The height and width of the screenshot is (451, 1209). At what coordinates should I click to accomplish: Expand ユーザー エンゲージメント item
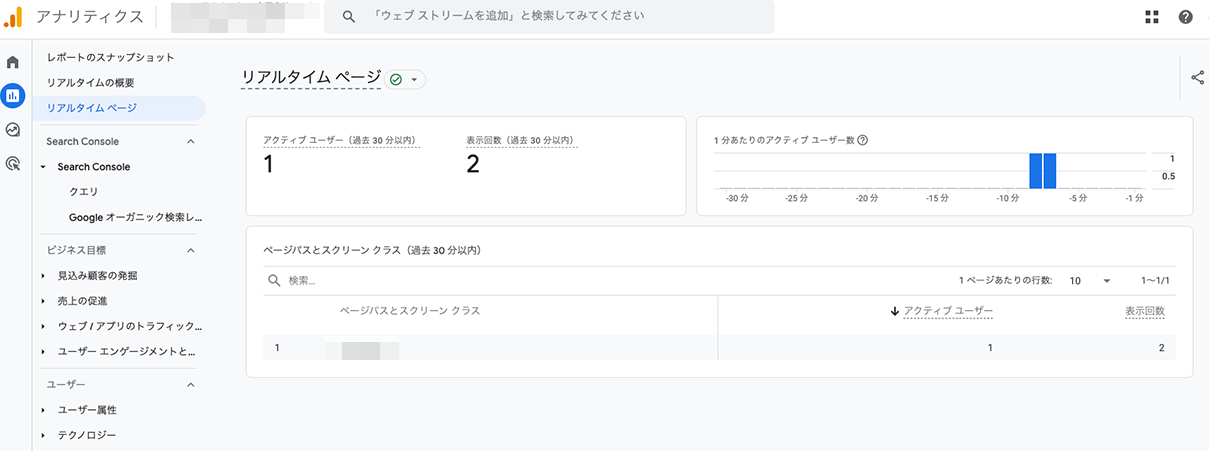(43, 351)
